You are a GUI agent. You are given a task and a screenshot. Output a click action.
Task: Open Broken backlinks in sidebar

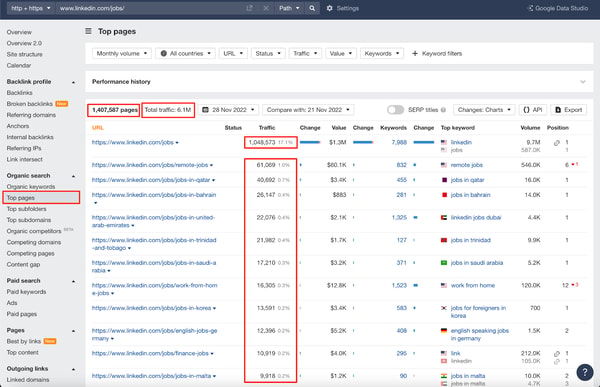point(29,104)
